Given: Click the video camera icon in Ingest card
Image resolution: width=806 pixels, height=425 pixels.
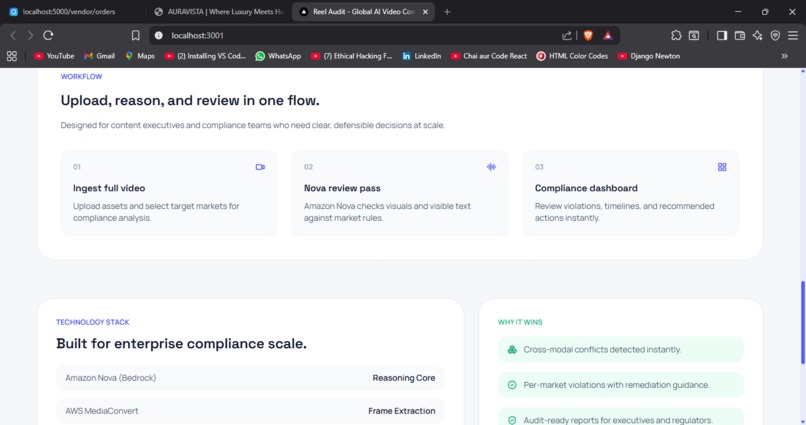Looking at the screenshot, I should 260,167.
